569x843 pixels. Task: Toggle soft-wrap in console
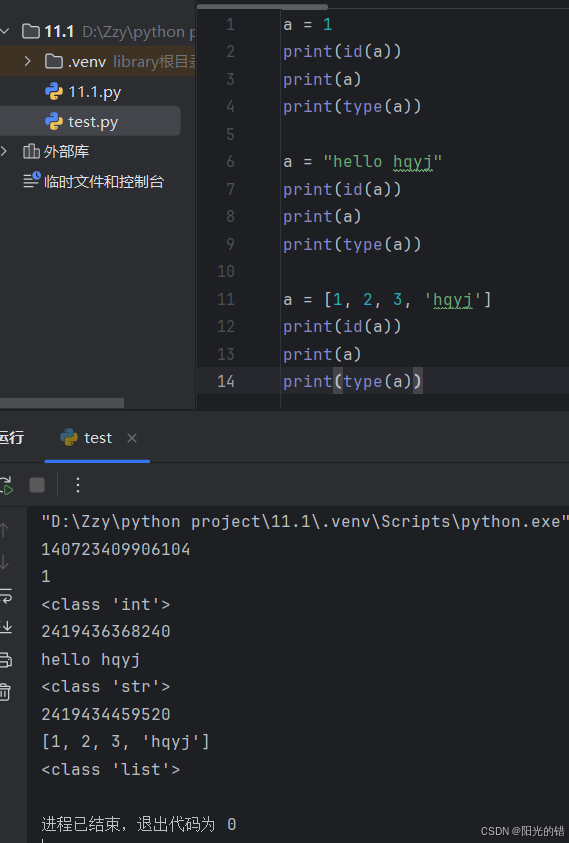coord(5,595)
